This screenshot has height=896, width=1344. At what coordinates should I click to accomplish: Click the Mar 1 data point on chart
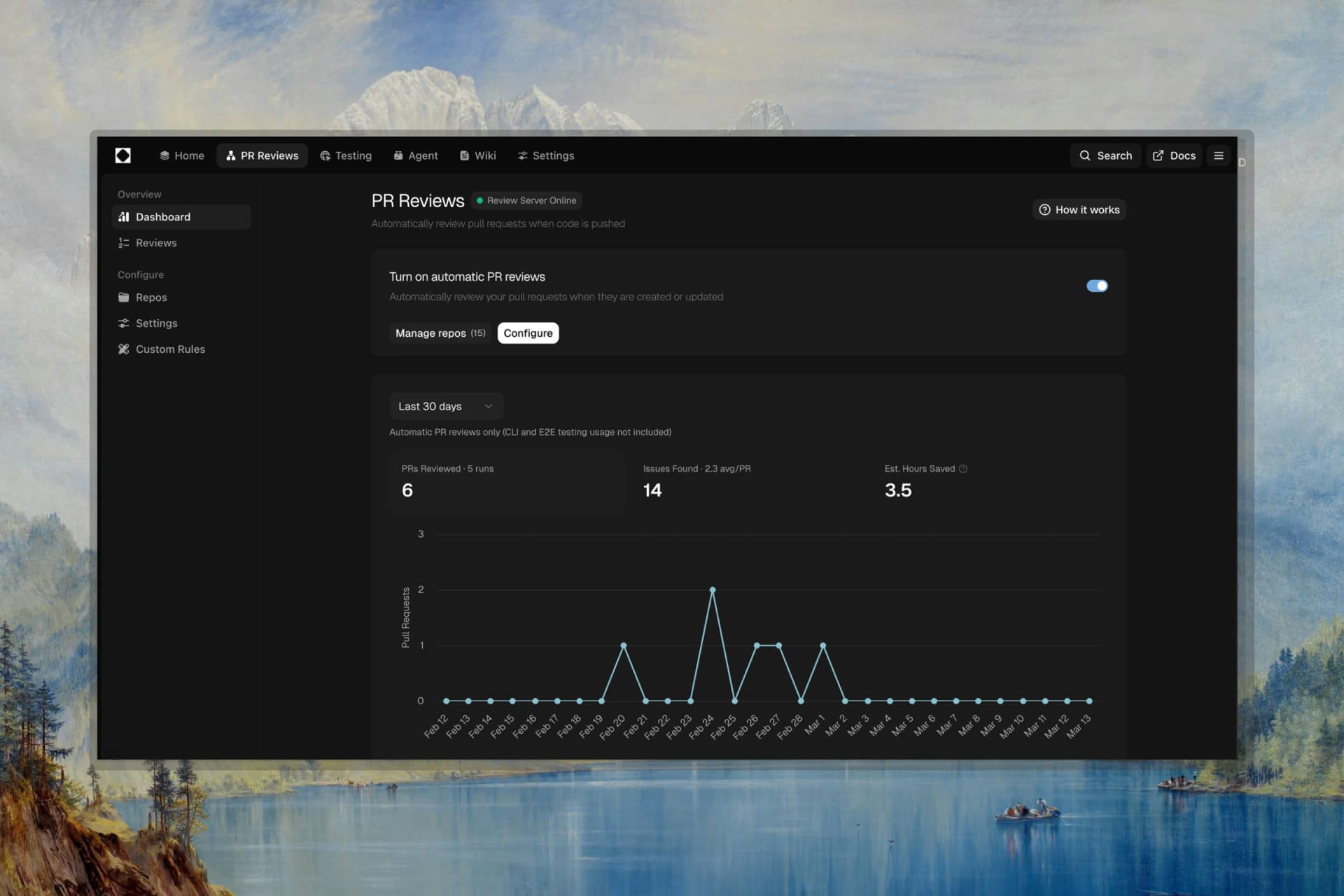[x=823, y=645]
